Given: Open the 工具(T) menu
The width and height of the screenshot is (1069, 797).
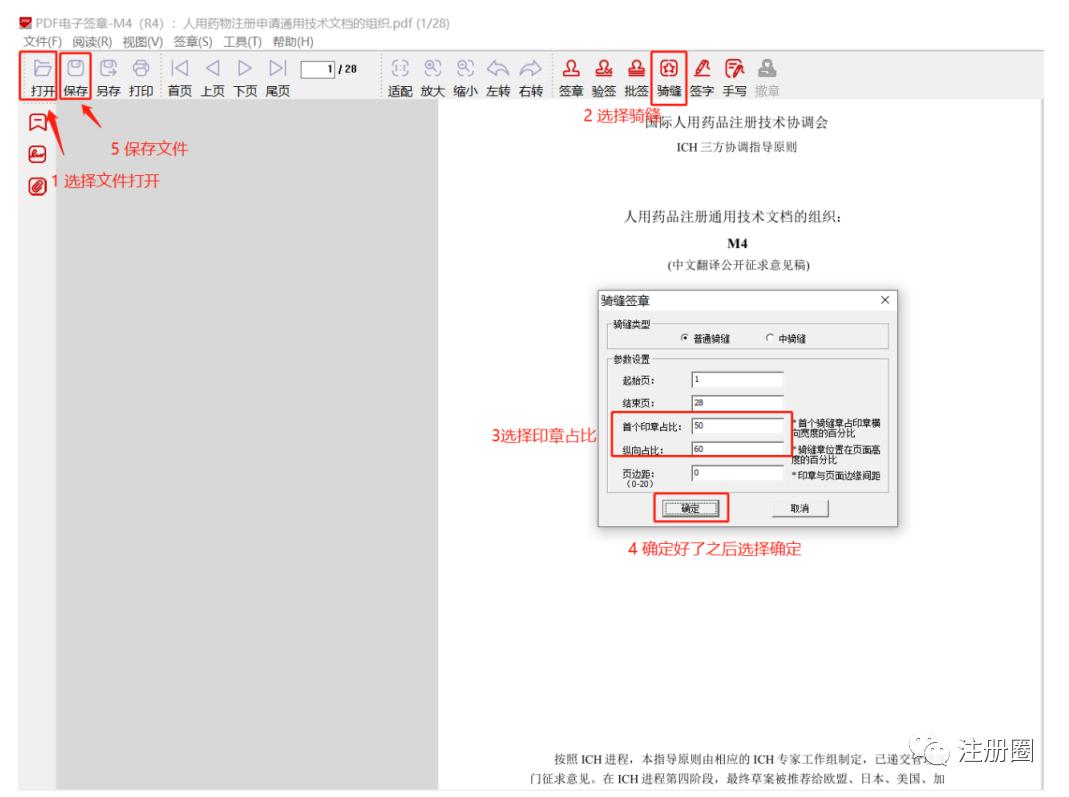Looking at the screenshot, I should click(242, 41).
